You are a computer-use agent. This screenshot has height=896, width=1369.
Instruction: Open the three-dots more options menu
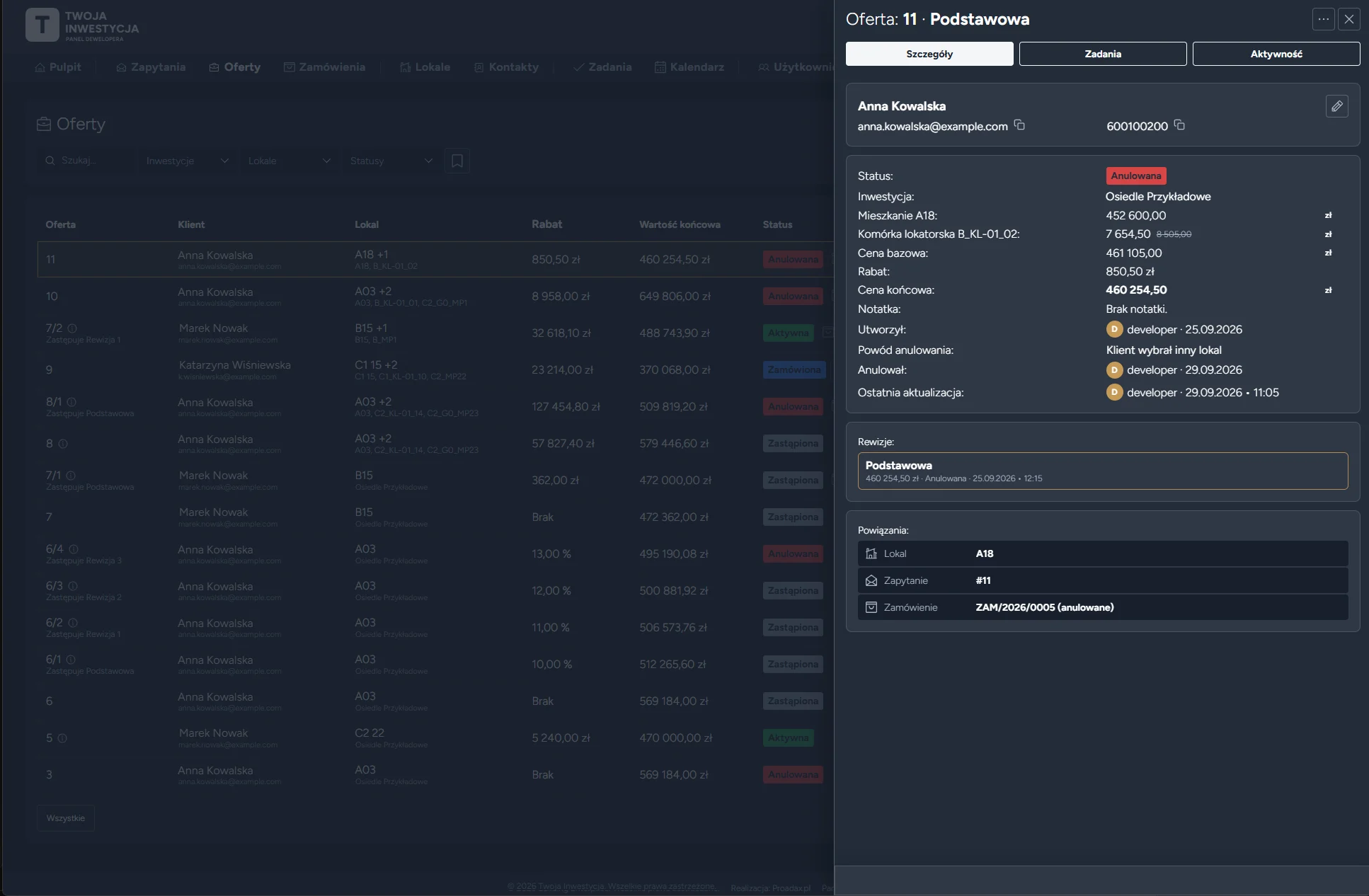pyautogui.click(x=1323, y=19)
